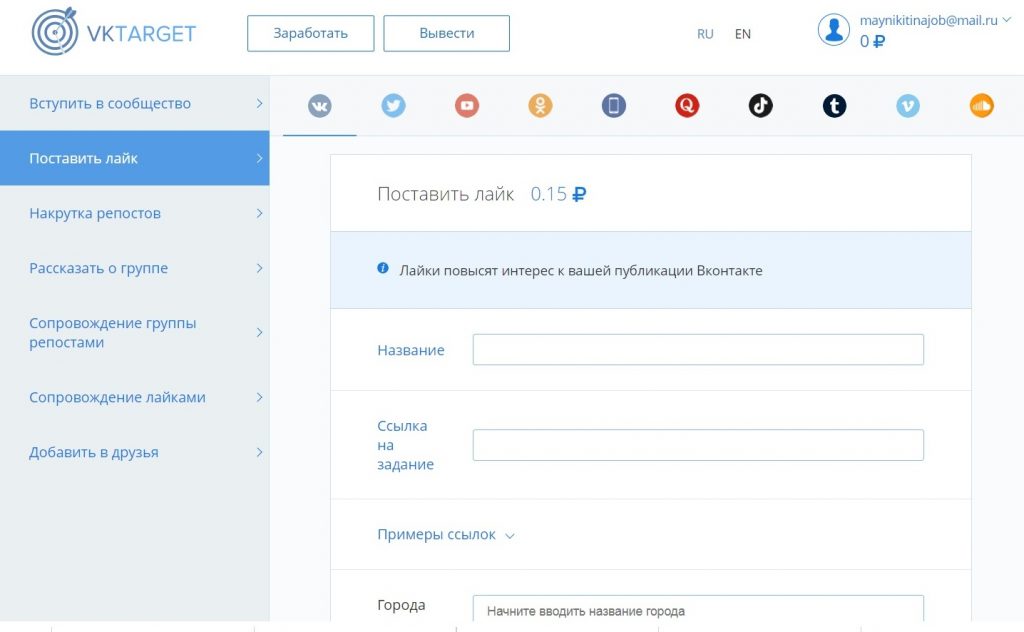The height and width of the screenshot is (632, 1024).
Task: Select the Vimeo v icon
Action: [x=908, y=106]
